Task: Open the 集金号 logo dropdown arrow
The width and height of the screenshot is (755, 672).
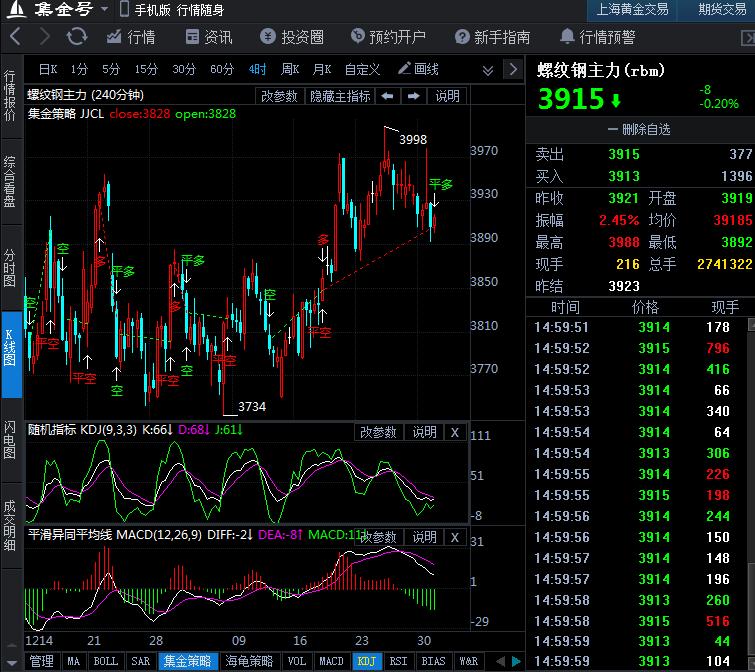Action: coord(104,9)
